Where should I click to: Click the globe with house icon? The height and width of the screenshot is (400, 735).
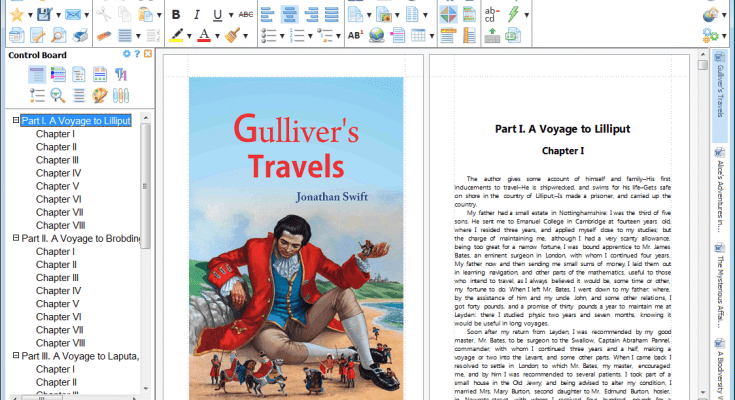pyautogui.click(x=711, y=15)
